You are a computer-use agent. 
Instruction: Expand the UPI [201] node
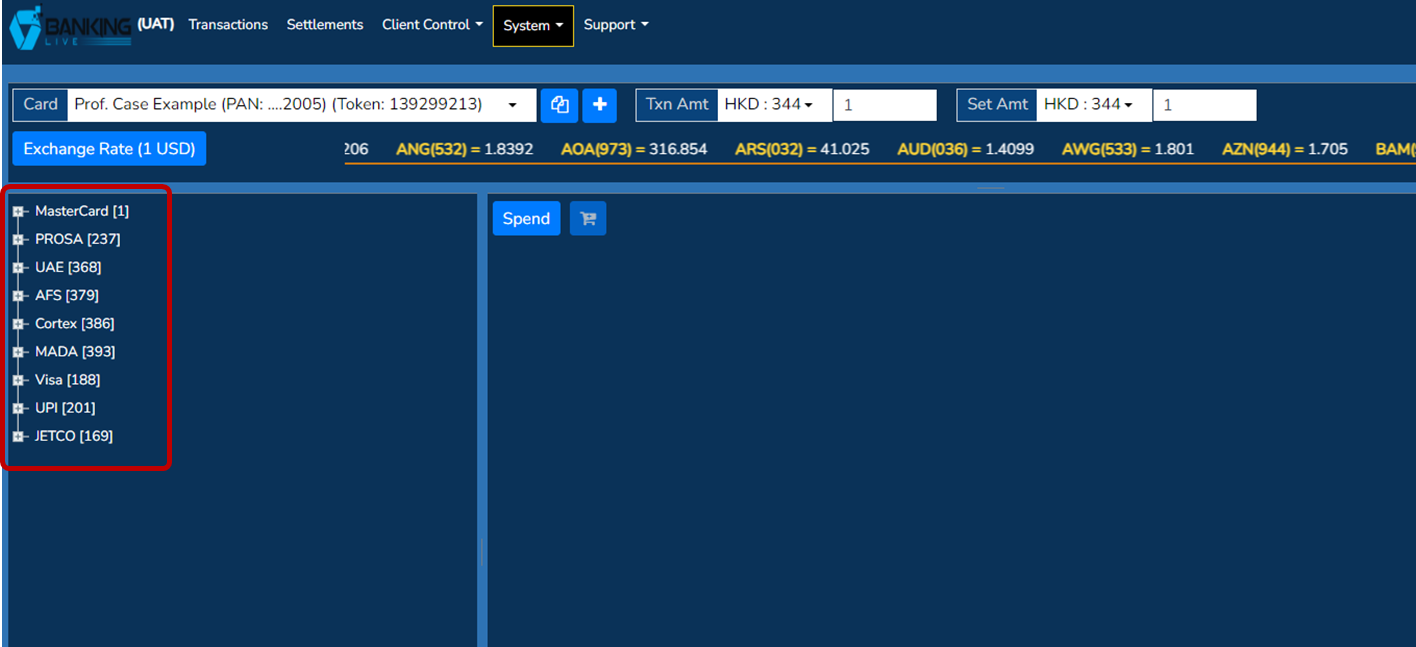(x=18, y=408)
